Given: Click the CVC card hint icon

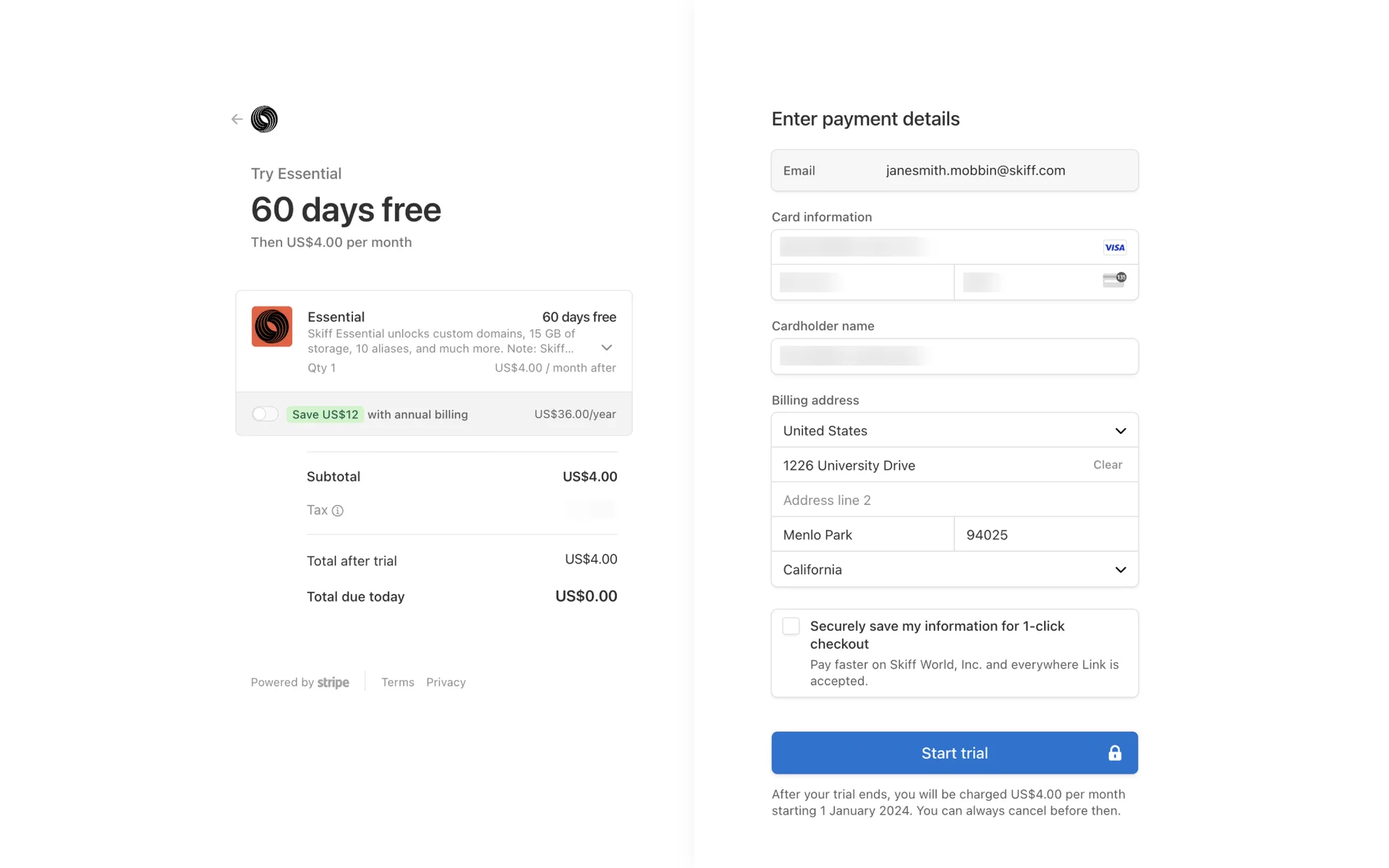Looking at the screenshot, I should (x=1114, y=280).
